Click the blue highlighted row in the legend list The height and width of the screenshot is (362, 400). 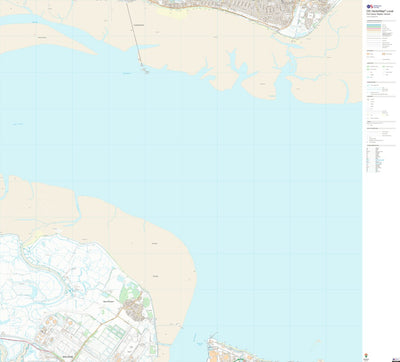point(380,160)
